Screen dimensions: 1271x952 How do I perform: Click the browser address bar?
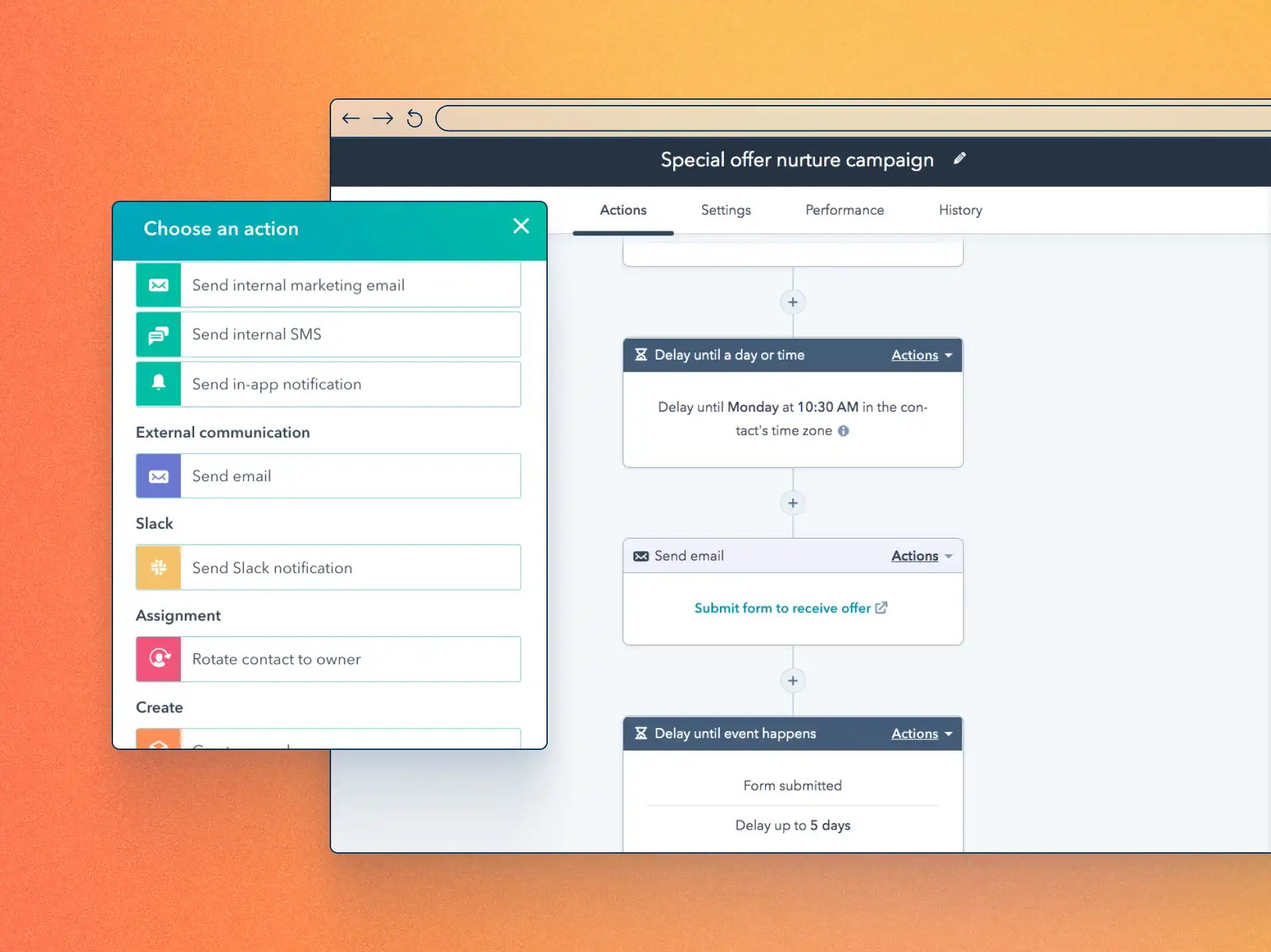click(853, 118)
